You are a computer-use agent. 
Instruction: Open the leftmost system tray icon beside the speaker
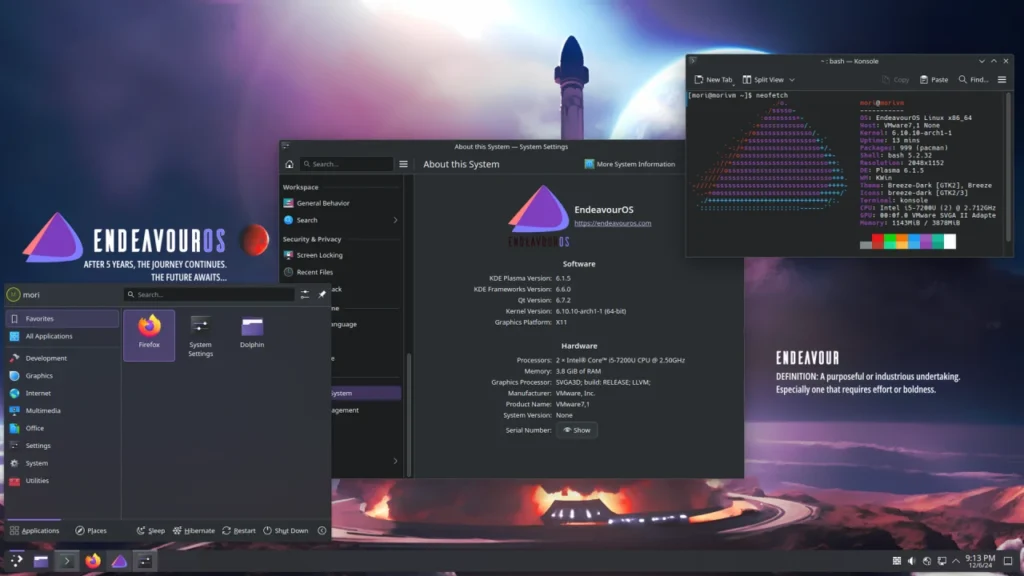[x=897, y=561]
